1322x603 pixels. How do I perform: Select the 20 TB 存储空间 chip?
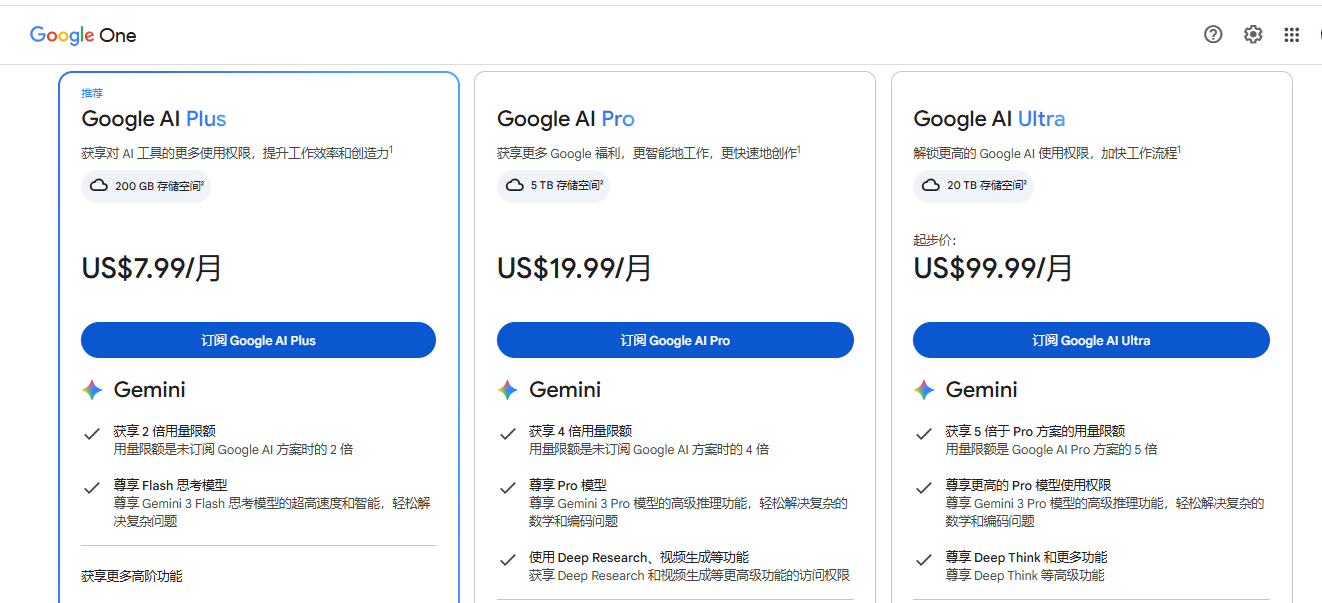(972, 186)
